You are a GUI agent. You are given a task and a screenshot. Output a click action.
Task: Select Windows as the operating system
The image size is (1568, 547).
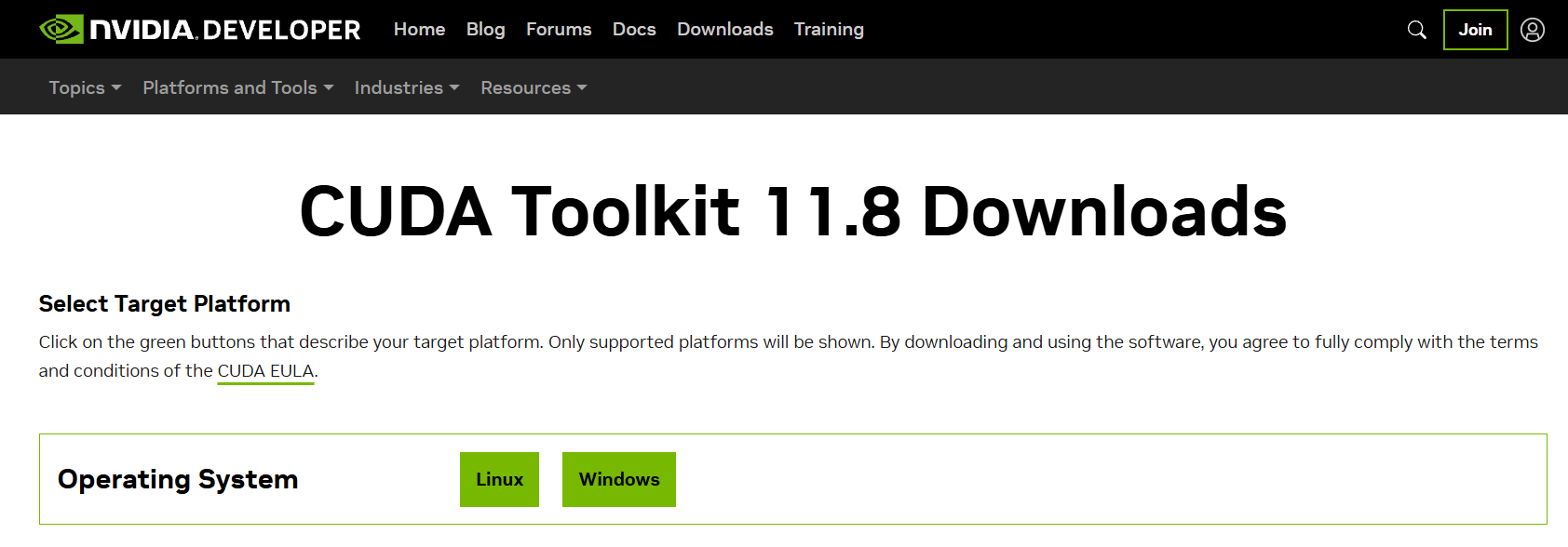(x=619, y=479)
